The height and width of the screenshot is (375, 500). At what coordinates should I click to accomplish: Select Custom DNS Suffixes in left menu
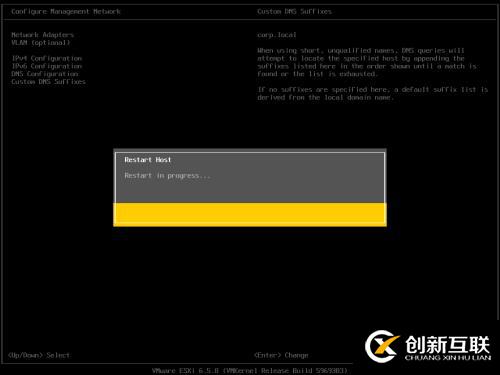pos(48,82)
